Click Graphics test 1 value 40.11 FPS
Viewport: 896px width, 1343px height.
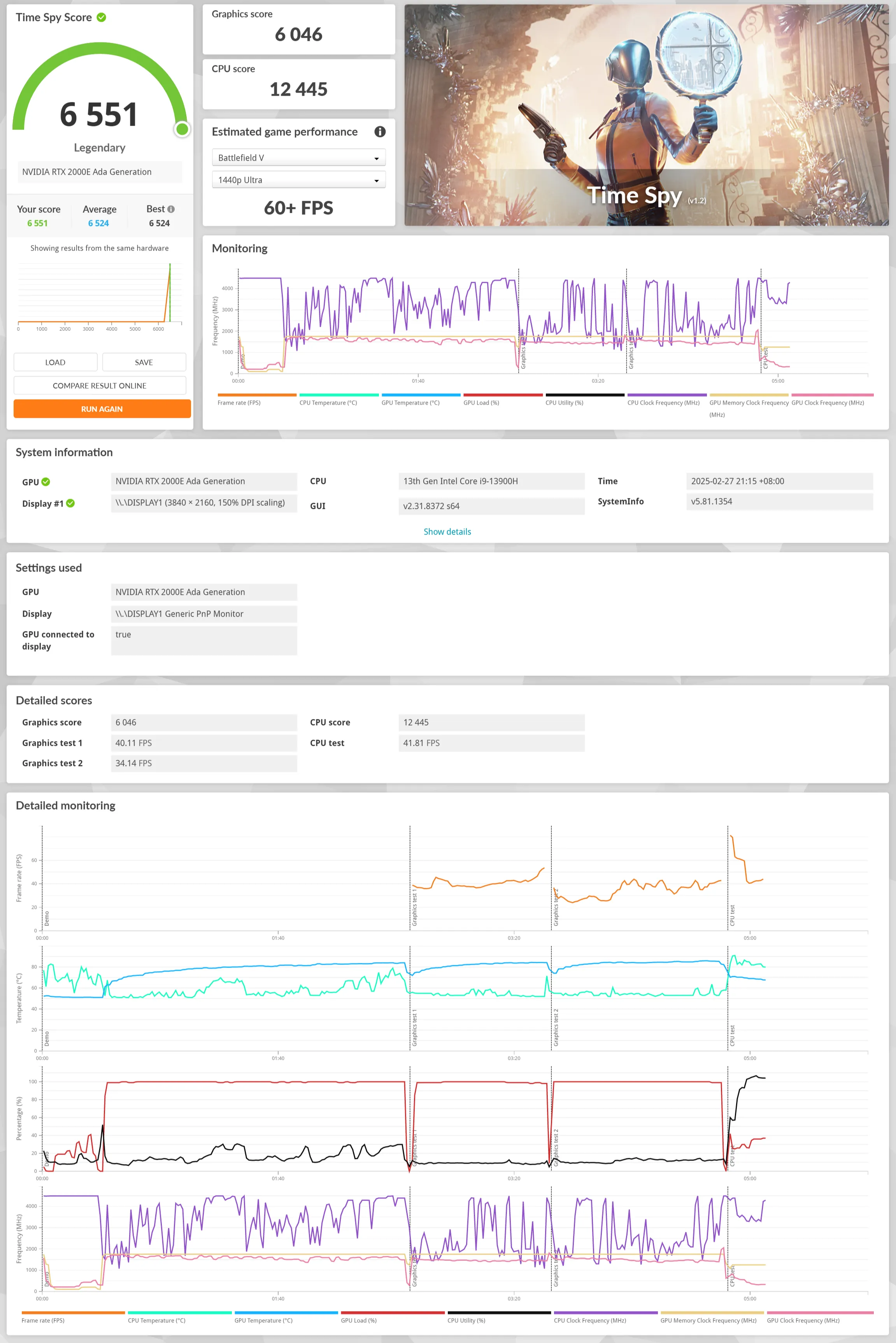click(204, 743)
